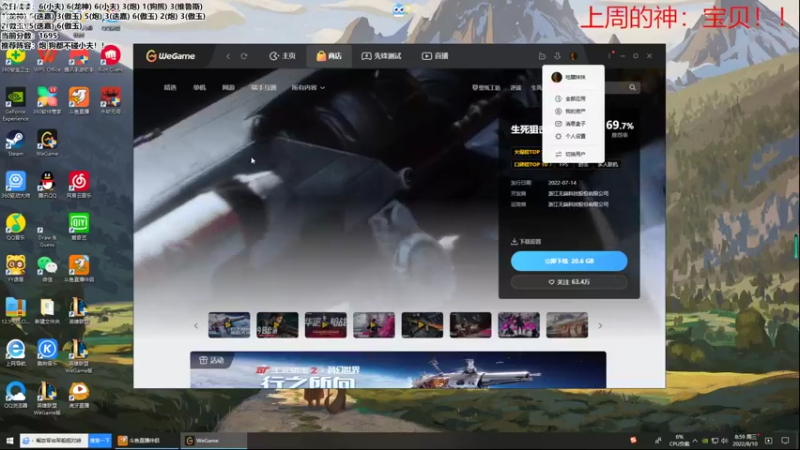Click the 关注 63.4万 follow button
800x450 pixels.
569,282
